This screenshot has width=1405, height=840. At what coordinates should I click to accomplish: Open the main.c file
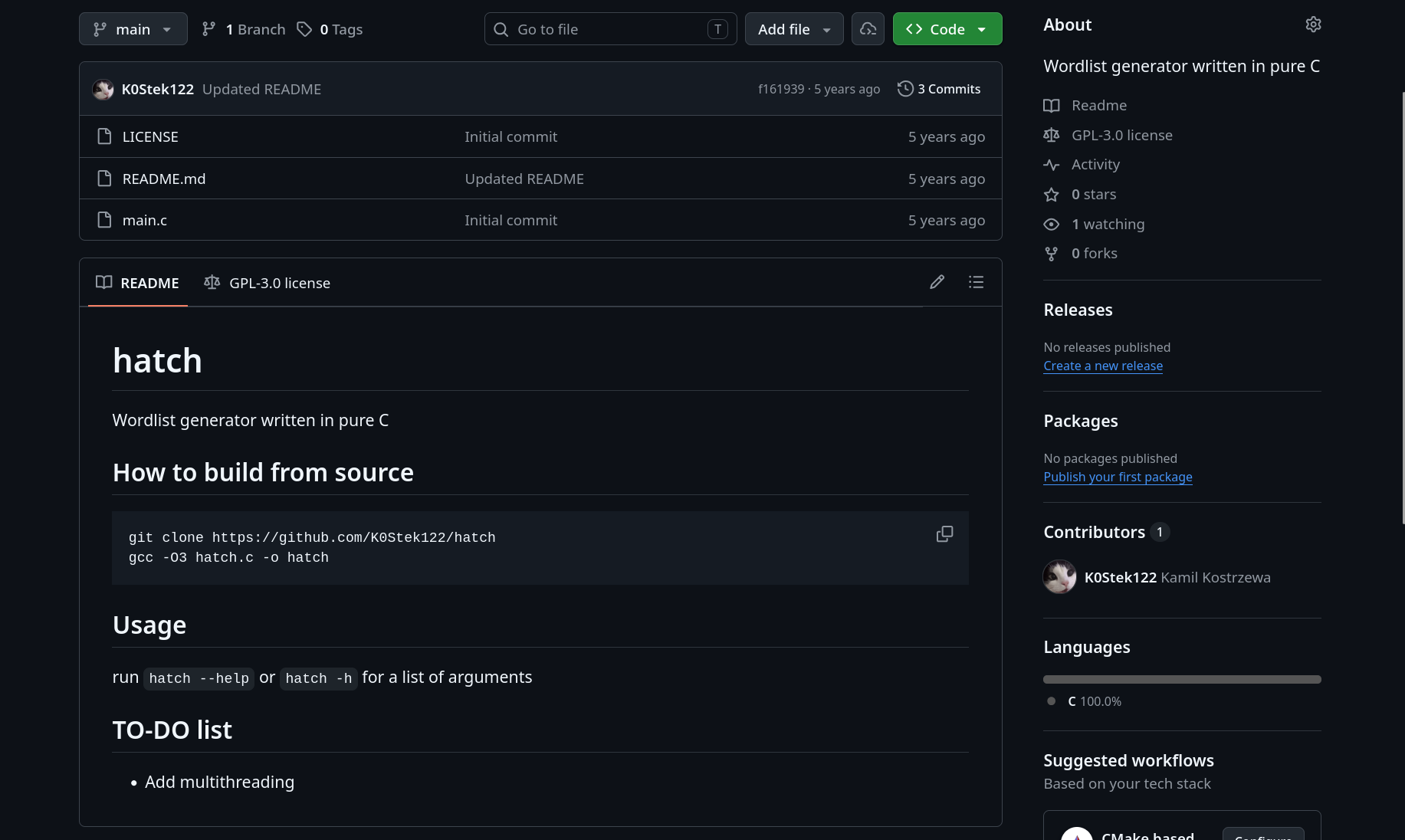pyautogui.click(x=145, y=220)
